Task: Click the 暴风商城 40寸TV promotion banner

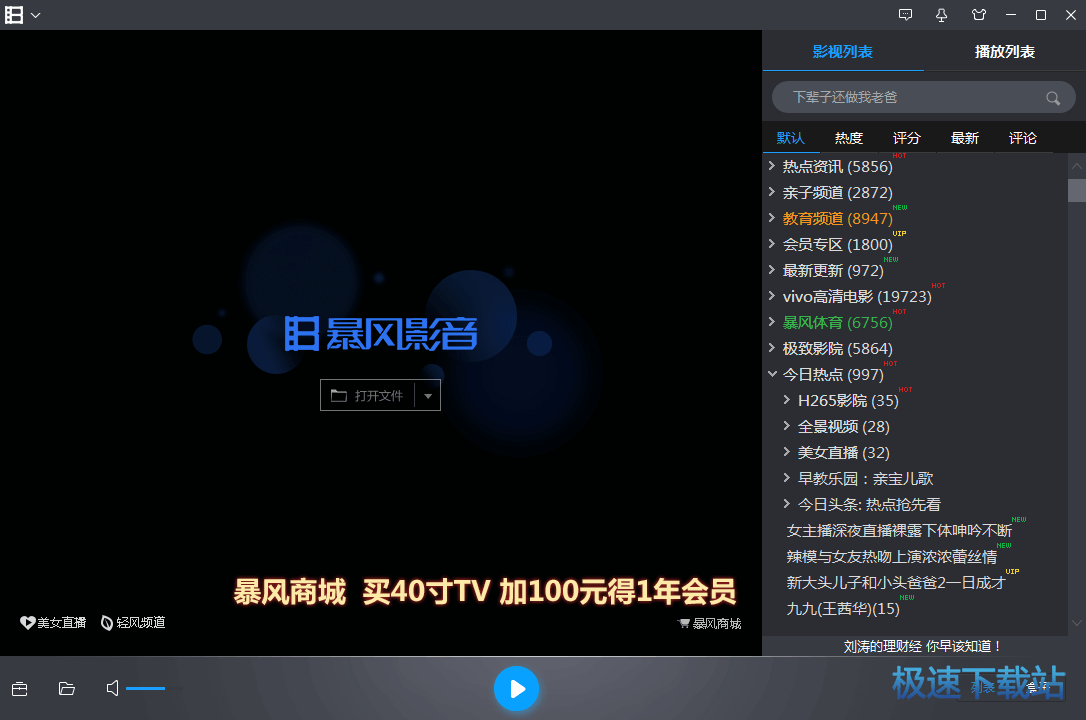Action: pos(485,592)
